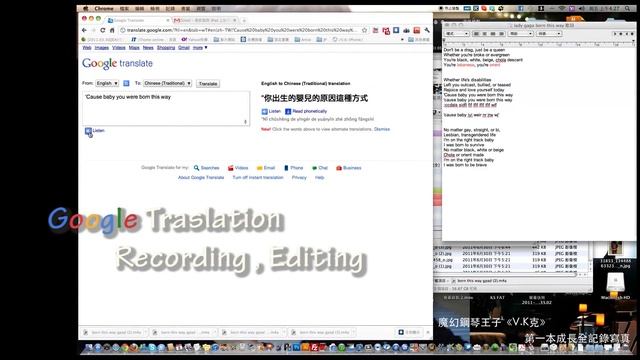Open the spacing dropdown in the text editor
This screenshot has height=360, width=640.
click(x=520, y=33)
